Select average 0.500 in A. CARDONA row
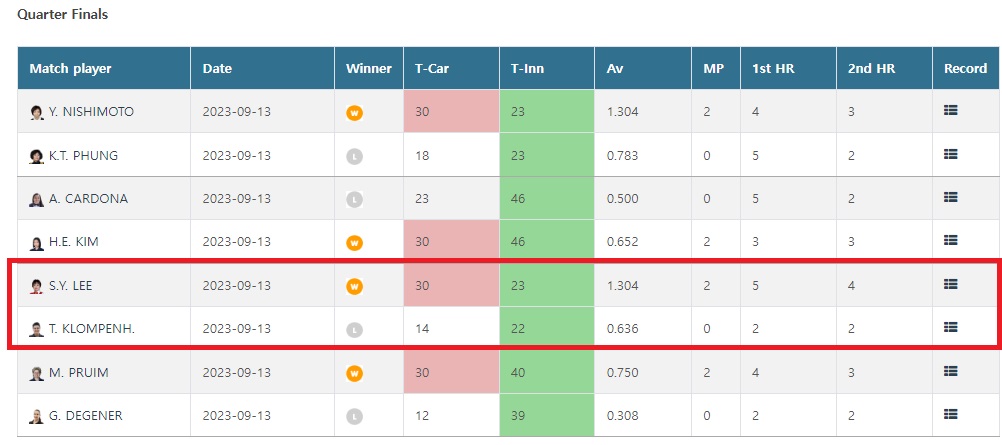The image size is (1002, 445). click(x=622, y=198)
